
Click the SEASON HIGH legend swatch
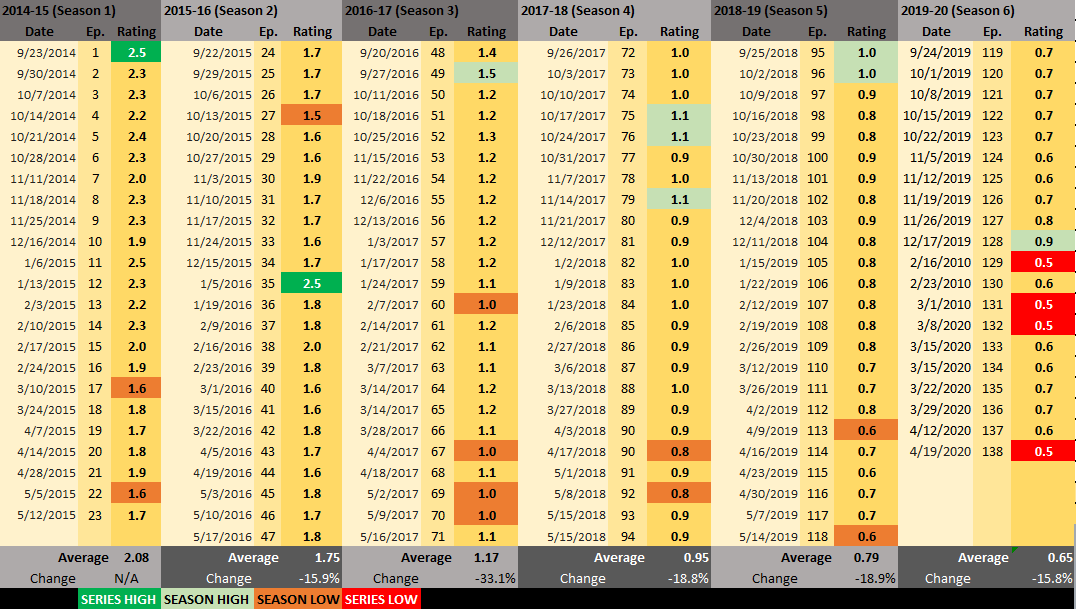click(x=205, y=598)
